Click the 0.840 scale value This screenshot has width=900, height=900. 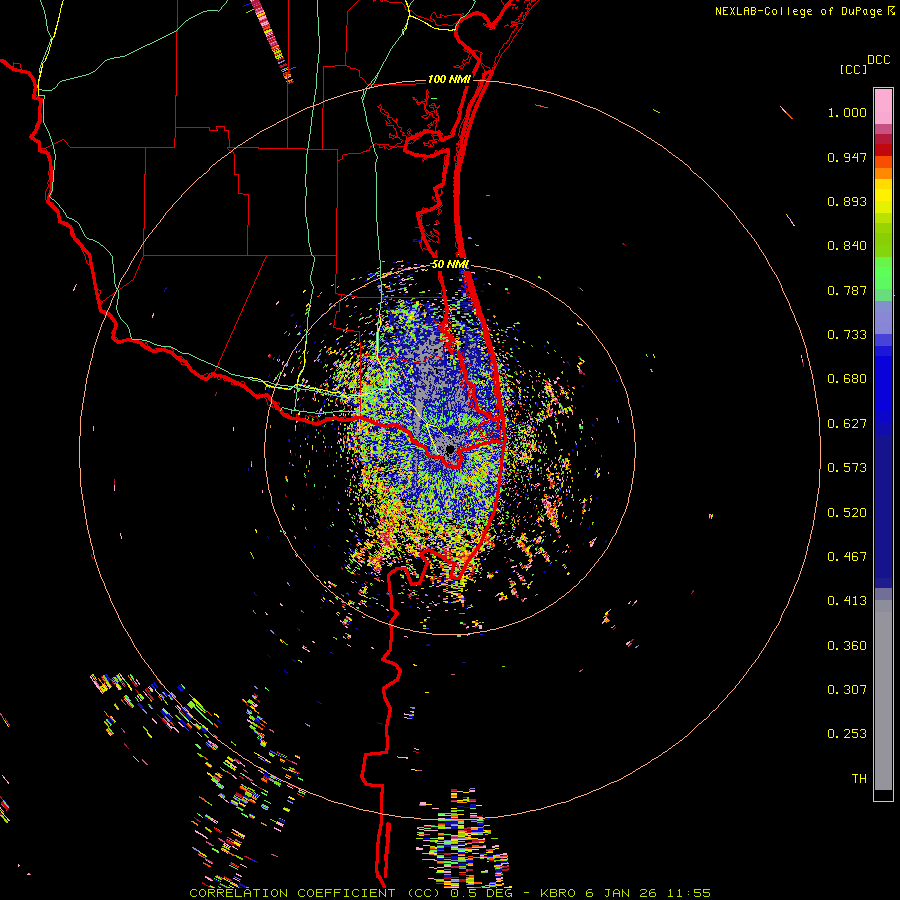click(x=847, y=246)
